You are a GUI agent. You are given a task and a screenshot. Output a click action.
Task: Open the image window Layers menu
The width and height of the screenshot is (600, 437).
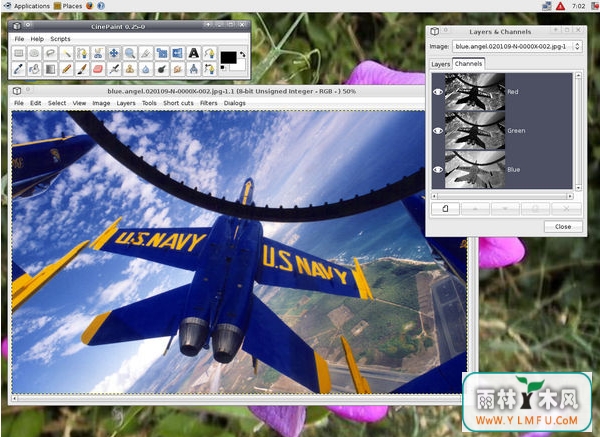[126, 103]
